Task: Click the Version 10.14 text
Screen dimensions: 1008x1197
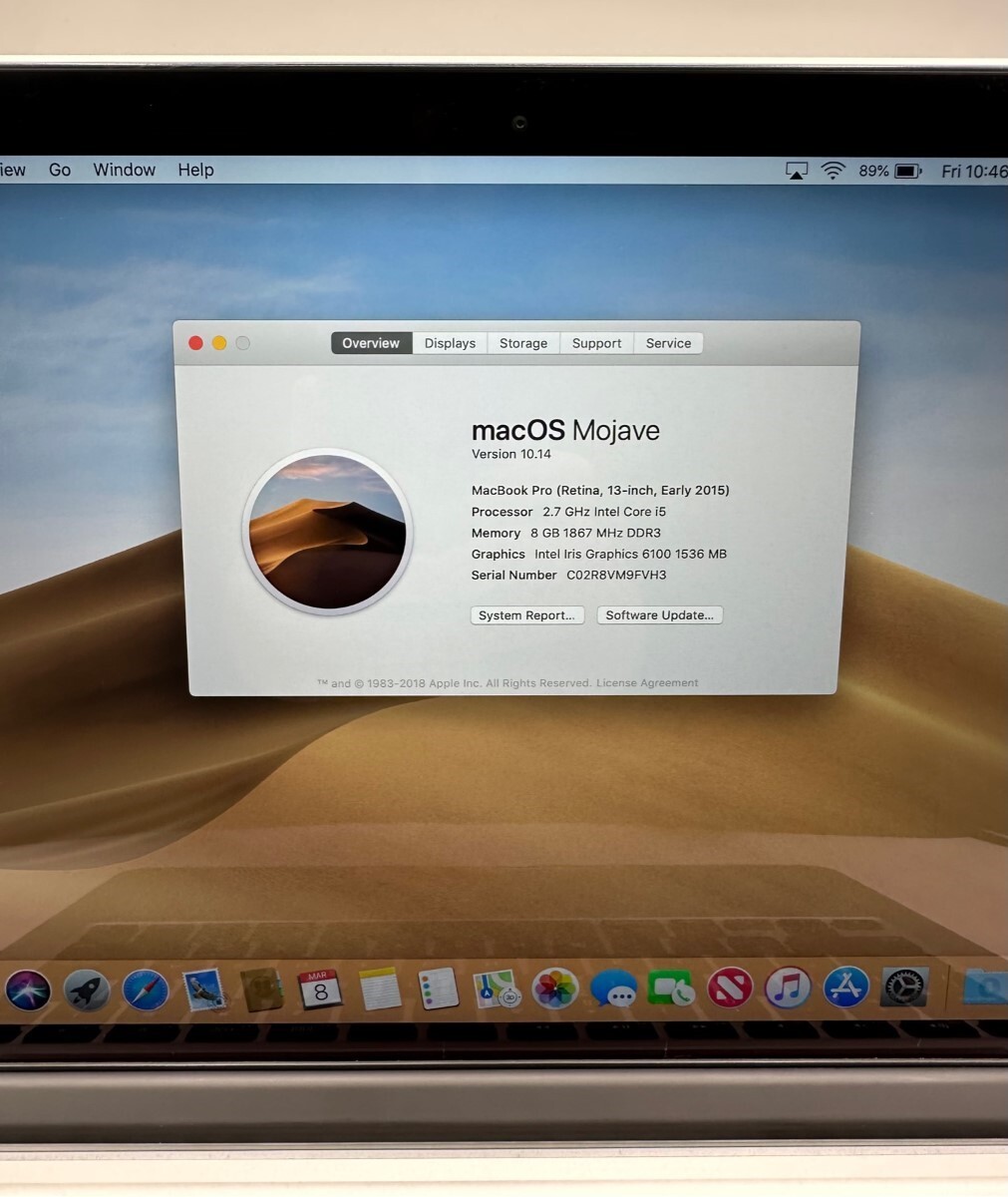Action: (511, 454)
